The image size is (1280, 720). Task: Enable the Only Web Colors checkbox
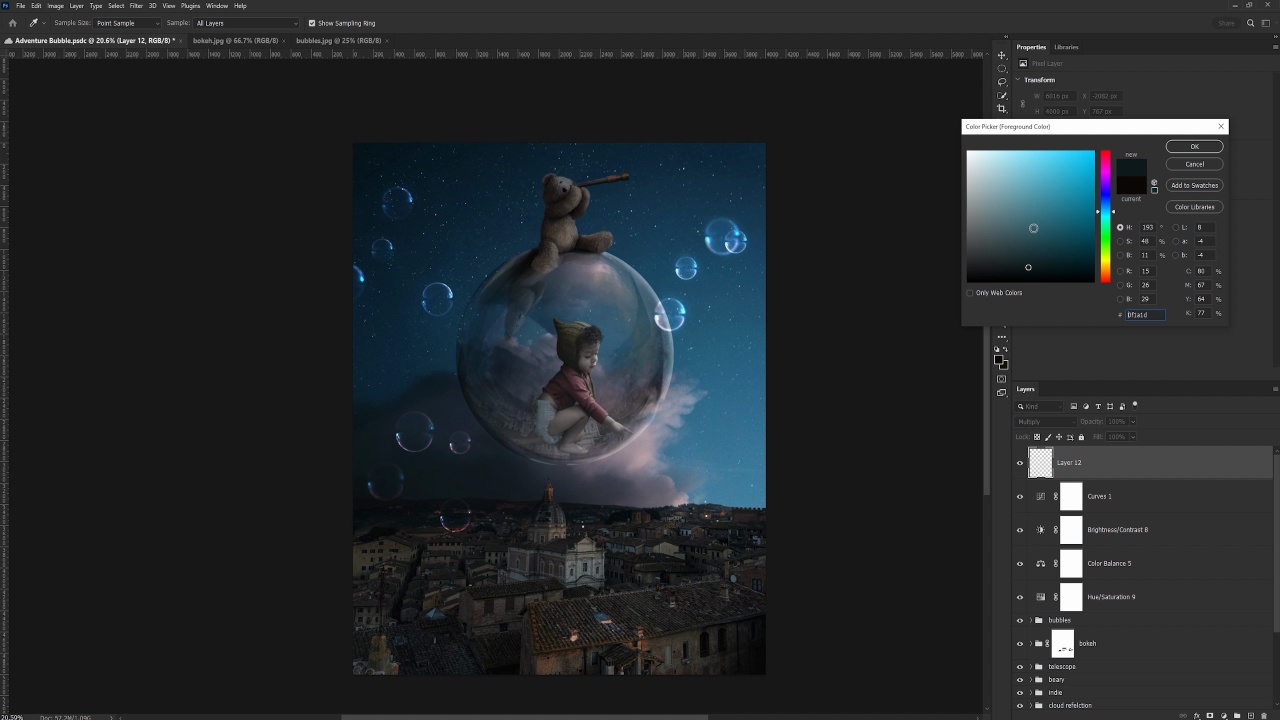pos(970,293)
